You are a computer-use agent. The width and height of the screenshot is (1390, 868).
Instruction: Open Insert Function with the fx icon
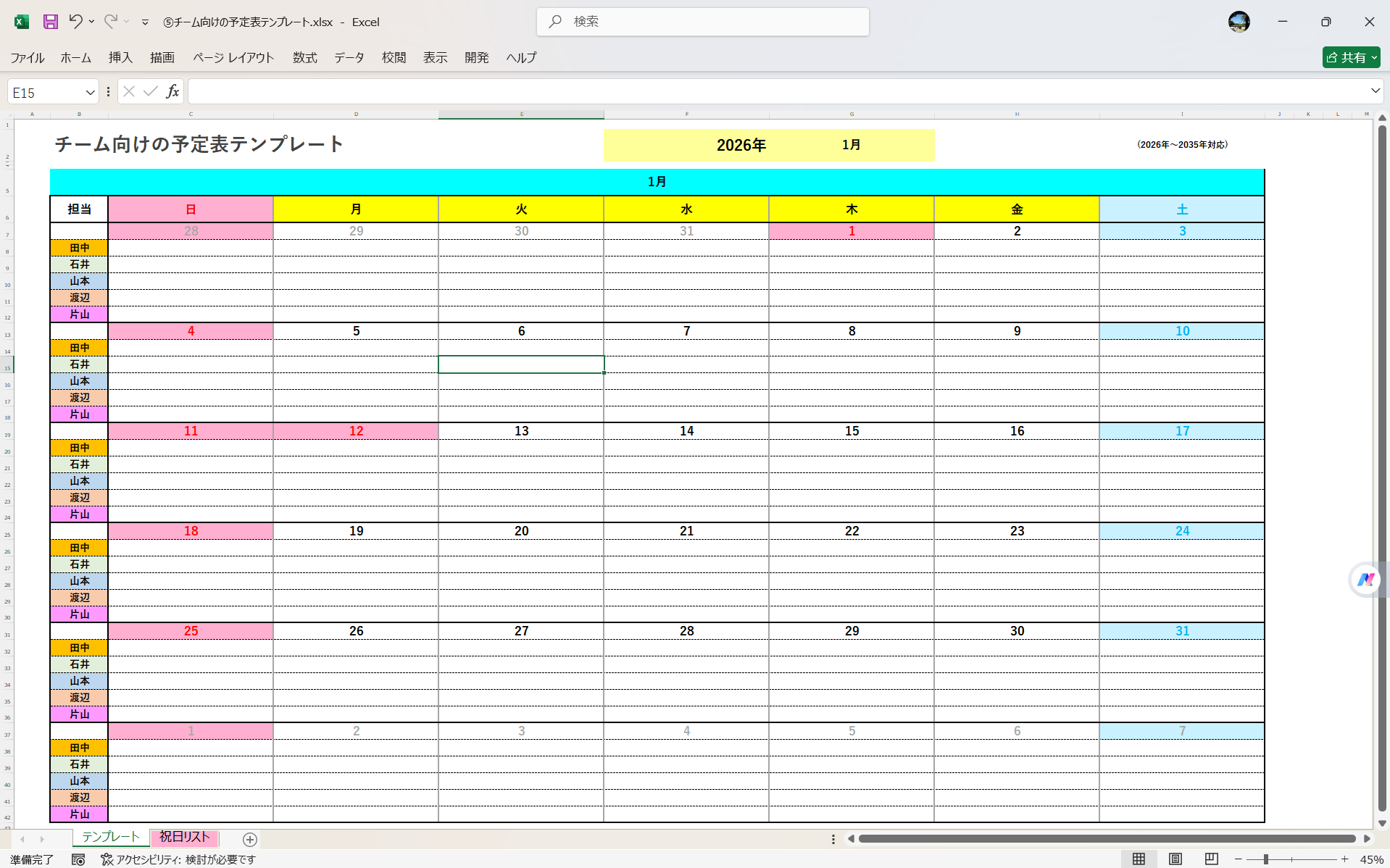tap(172, 91)
